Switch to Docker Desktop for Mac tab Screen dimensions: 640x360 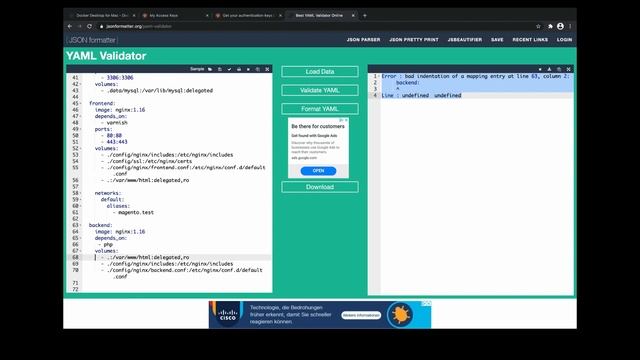(x=102, y=16)
